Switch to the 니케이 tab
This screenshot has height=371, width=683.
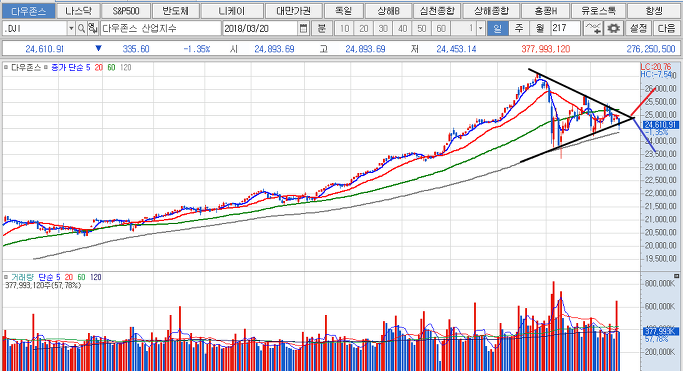(x=232, y=11)
